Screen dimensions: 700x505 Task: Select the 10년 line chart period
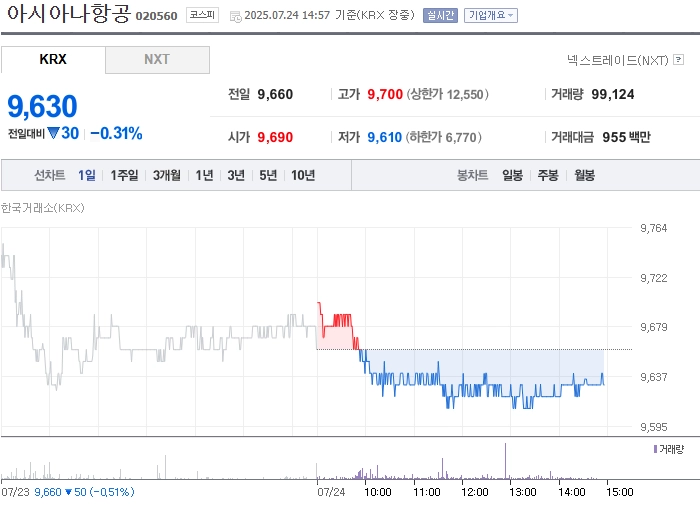point(303,175)
